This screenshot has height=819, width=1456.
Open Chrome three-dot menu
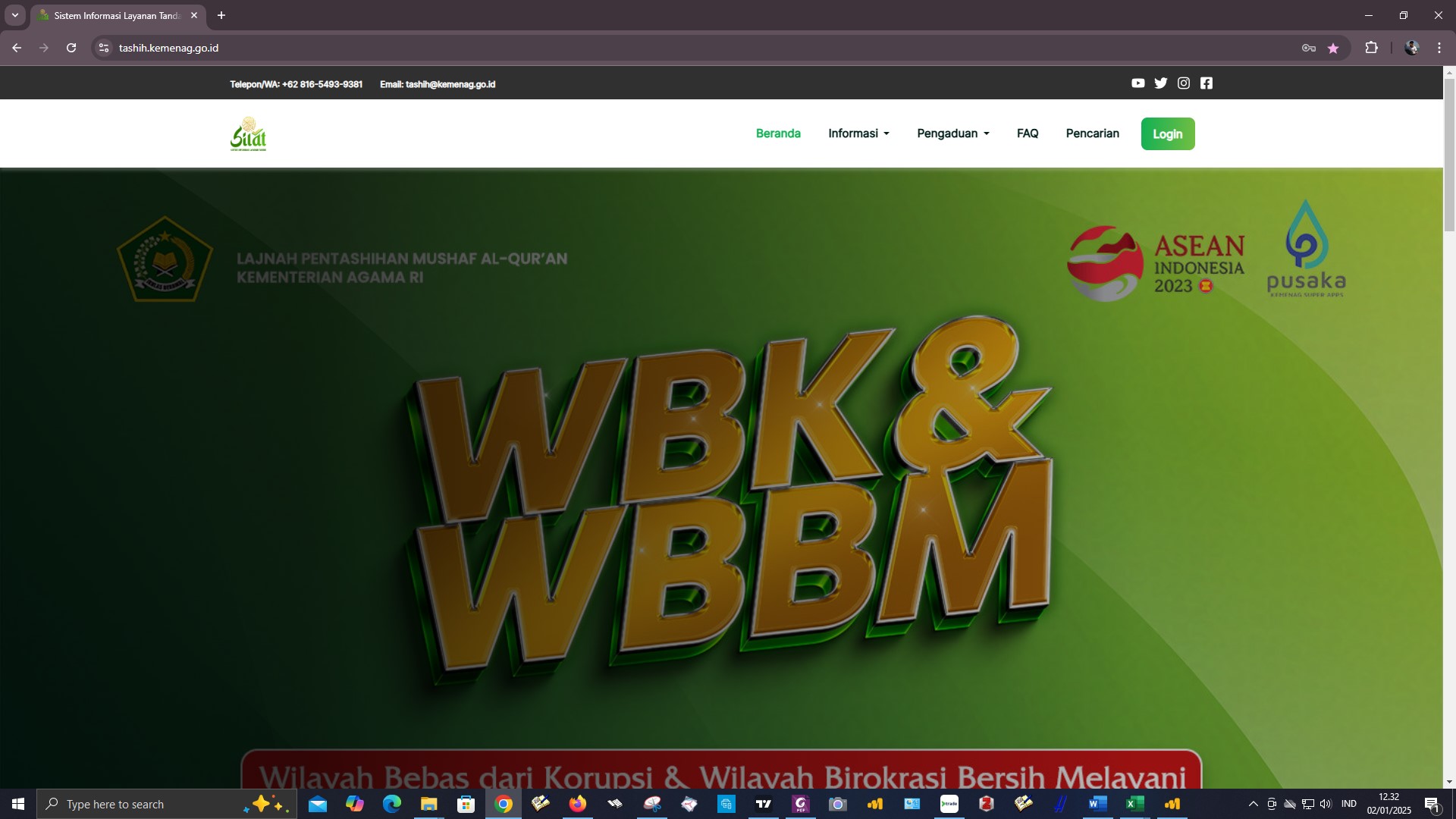click(1439, 48)
